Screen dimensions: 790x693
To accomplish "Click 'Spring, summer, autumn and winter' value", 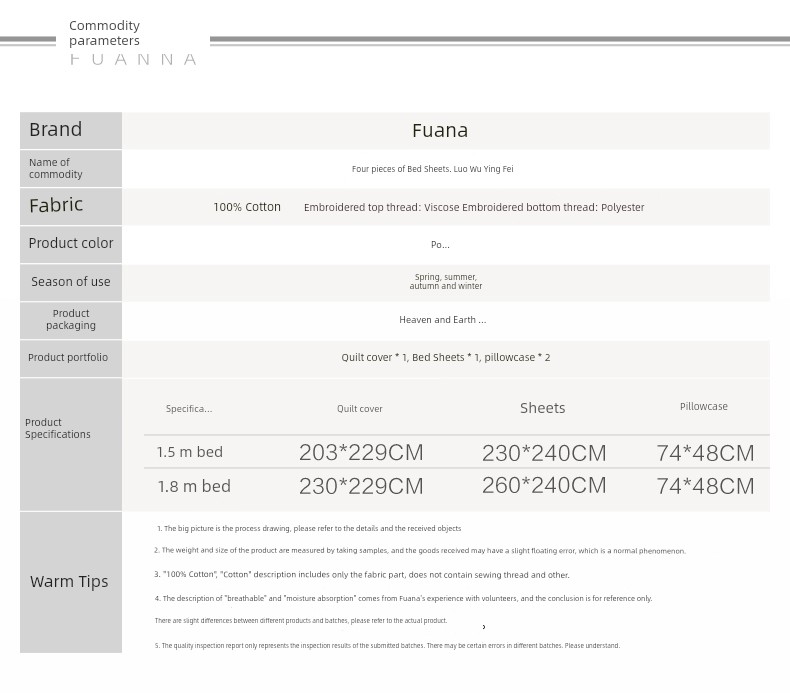I will pyautogui.click(x=445, y=281).
